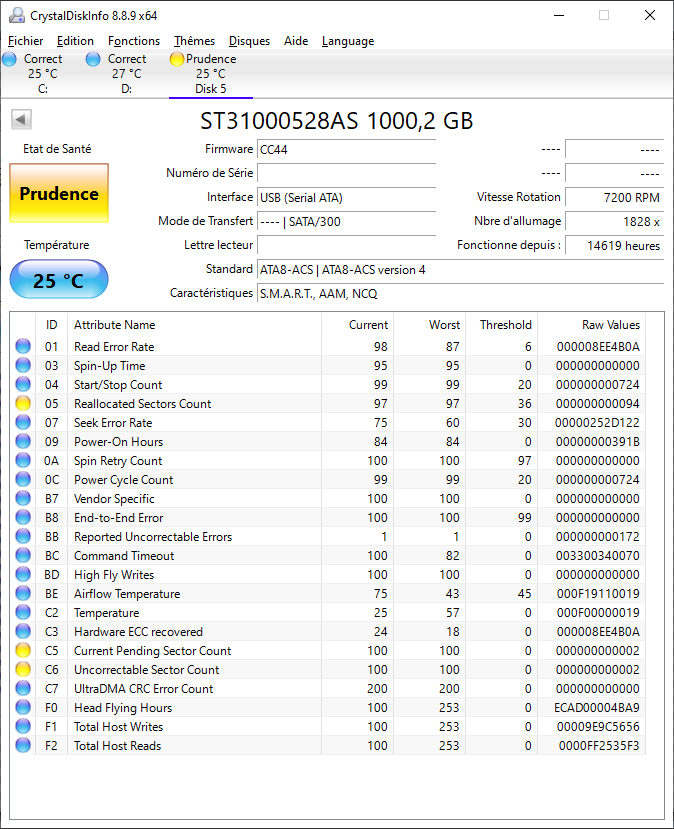Click raw value ECAD00004BA9
Screen dimensions: 674x829
point(597,708)
